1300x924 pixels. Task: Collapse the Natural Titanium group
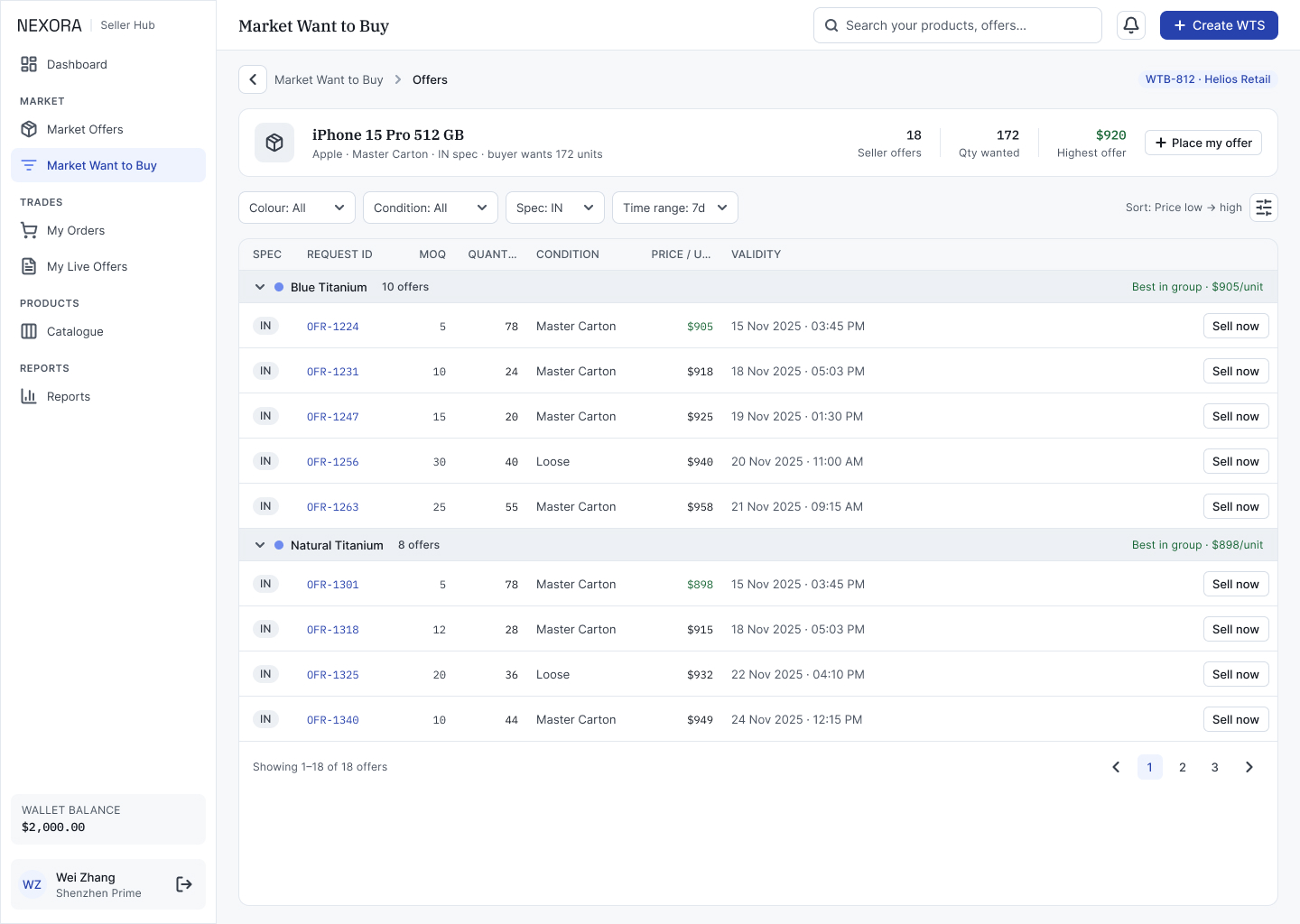coord(260,545)
